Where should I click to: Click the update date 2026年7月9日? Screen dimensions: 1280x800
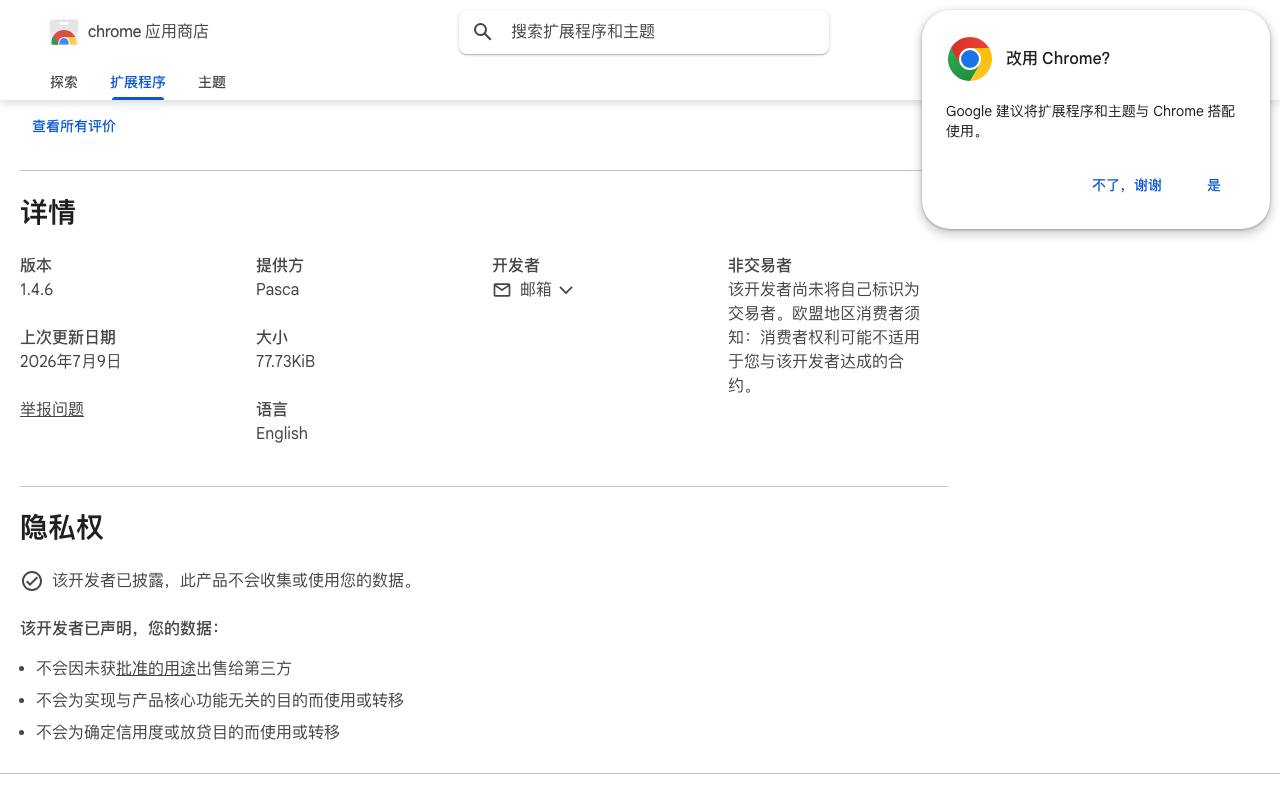tap(70, 362)
